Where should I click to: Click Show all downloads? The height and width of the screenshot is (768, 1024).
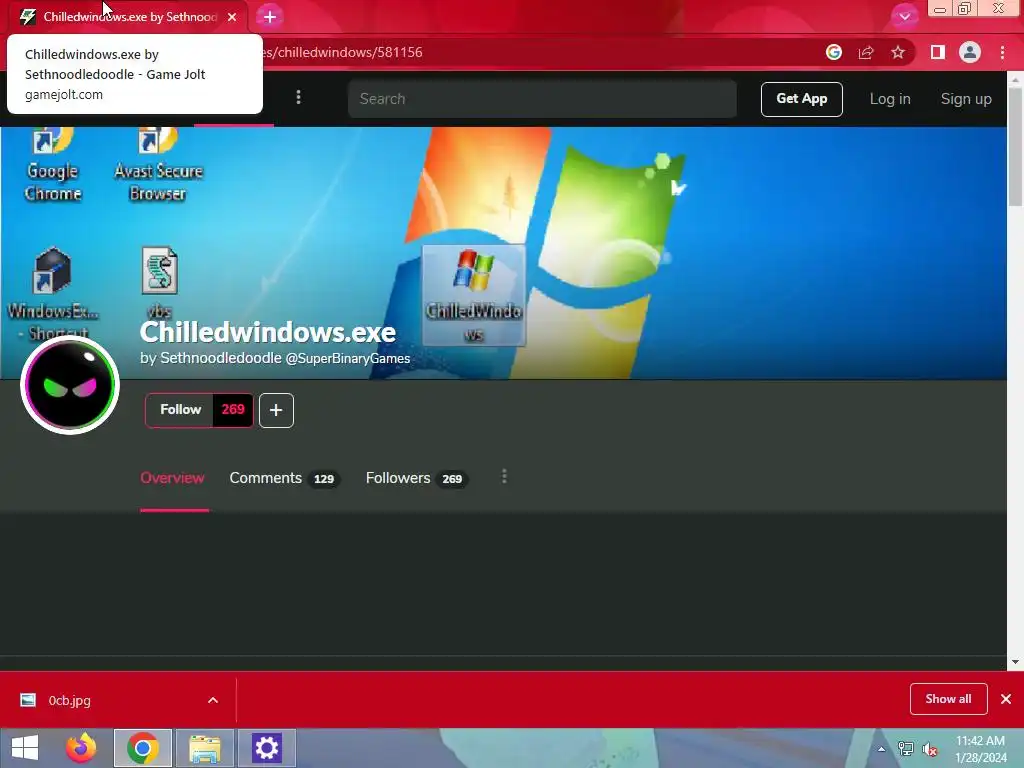[948, 699]
